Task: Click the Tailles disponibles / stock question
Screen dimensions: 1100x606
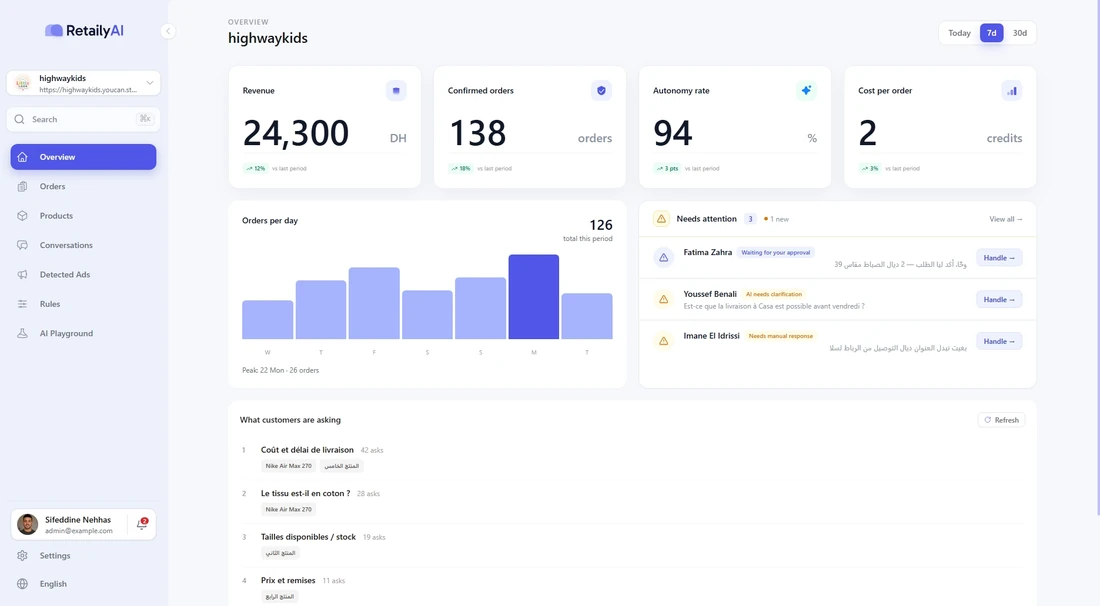Action: tap(308, 537)
